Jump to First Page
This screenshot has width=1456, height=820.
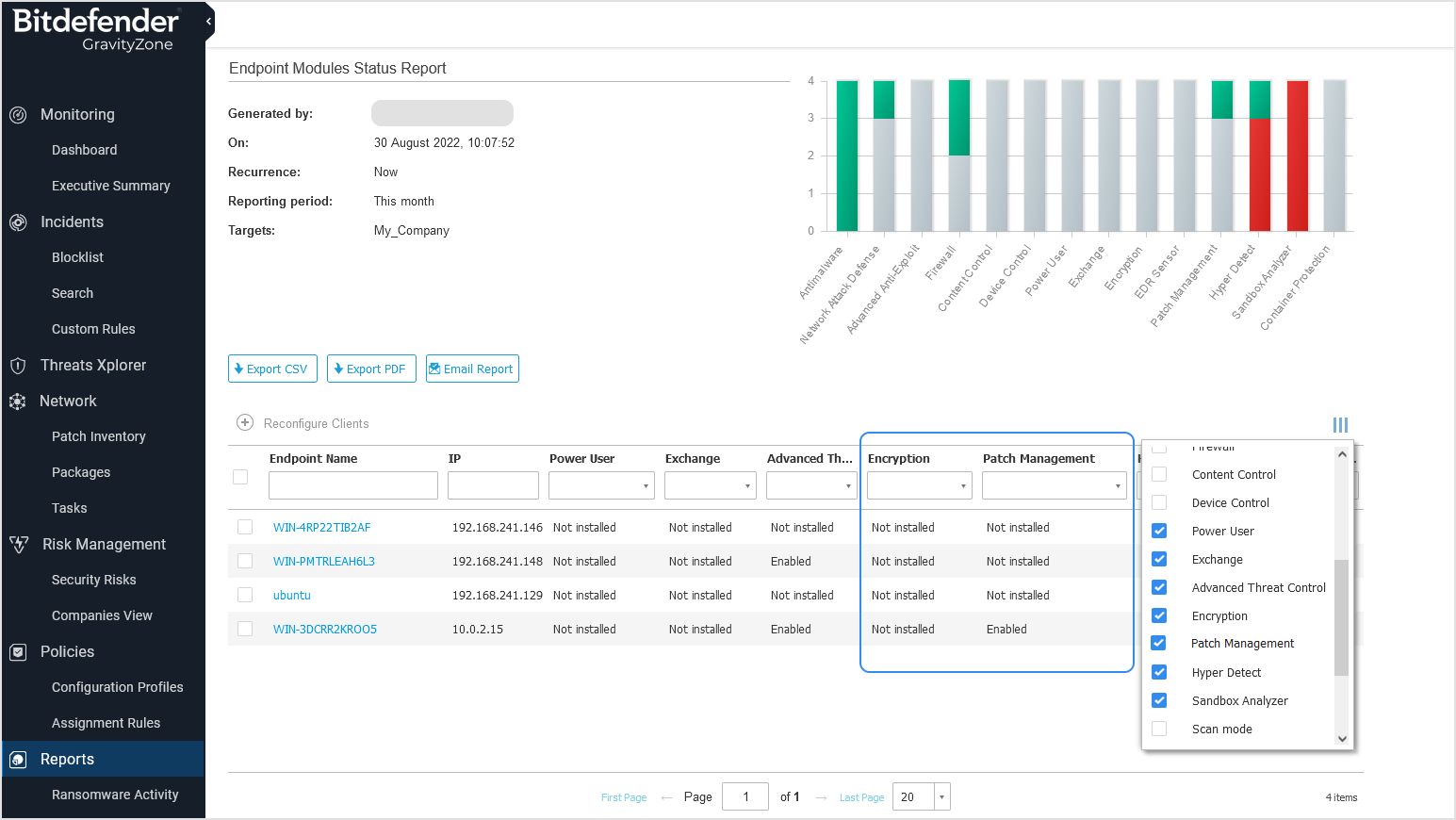point(624,797)
